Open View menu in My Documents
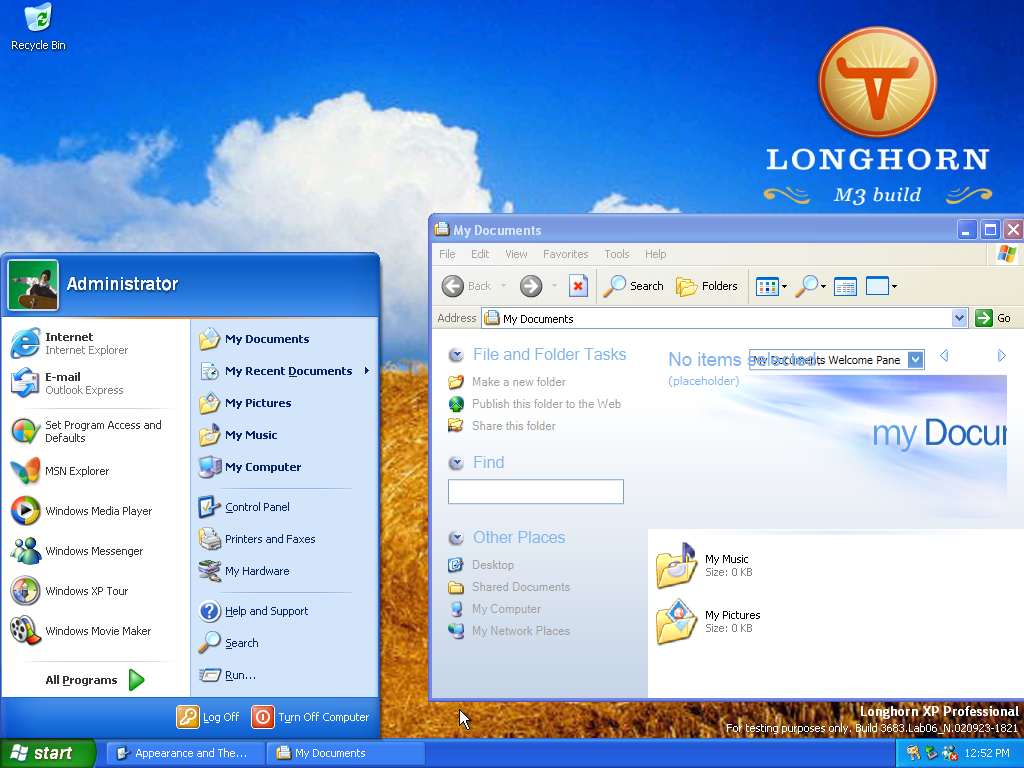Viewport: 1024px width, 768px height. (516, 254)
